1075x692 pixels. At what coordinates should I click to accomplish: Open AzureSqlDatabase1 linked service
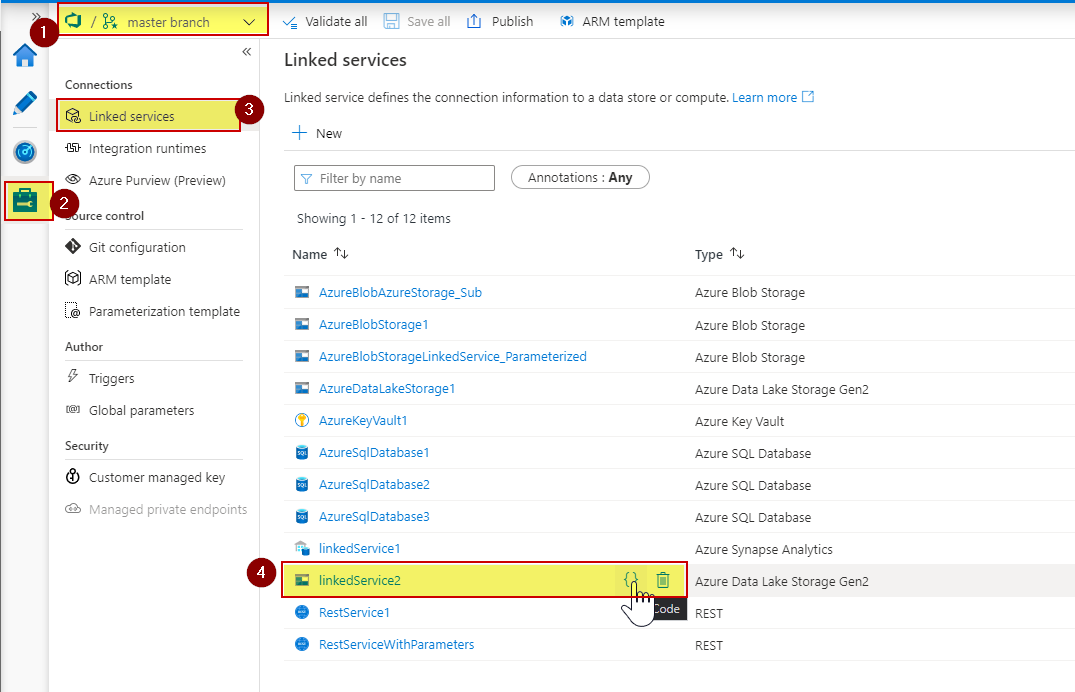(x=374, y=453)
